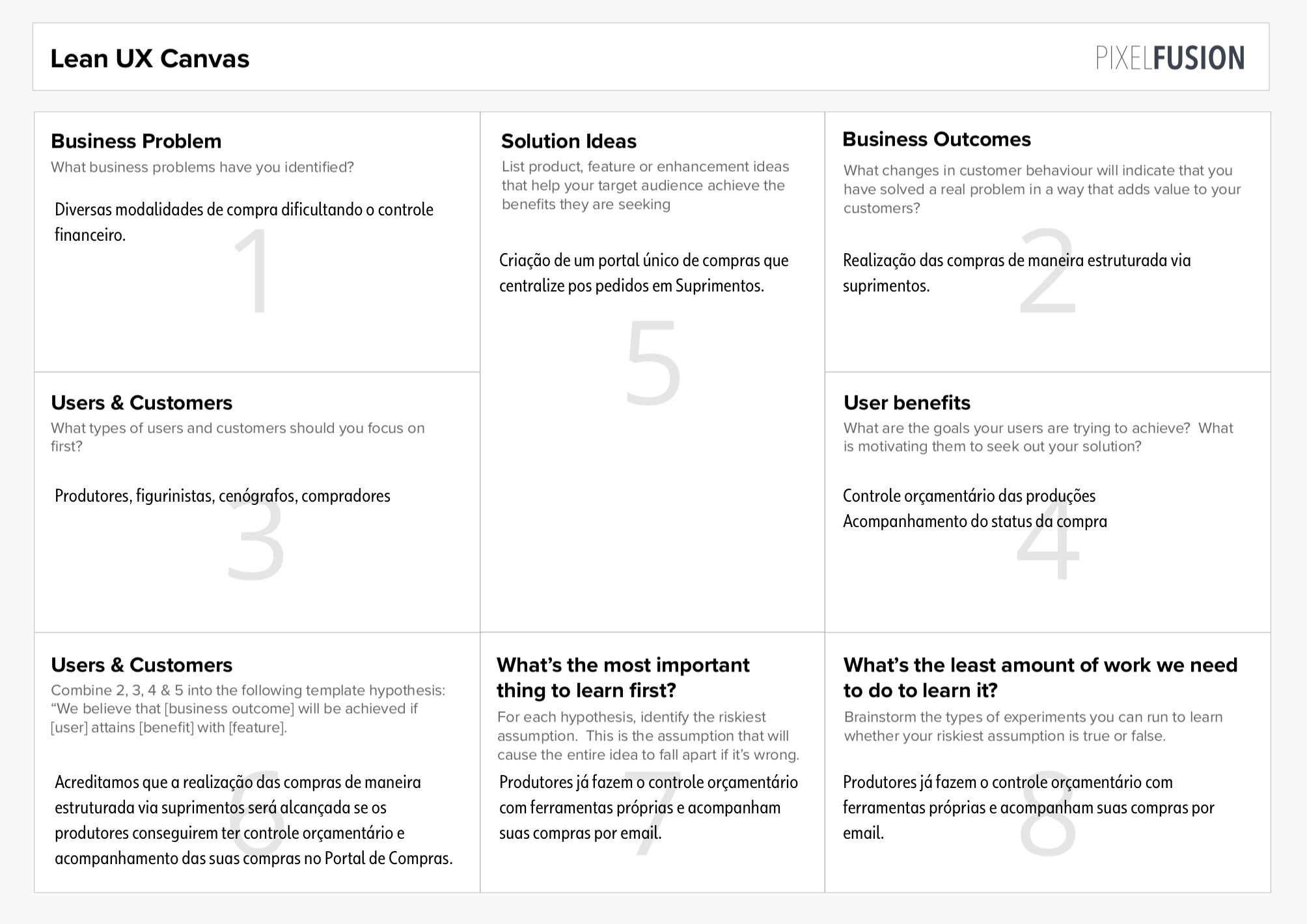Click 'What's the most important thing' heading
The image size is (1307, 924).
(x=623, y=677)
